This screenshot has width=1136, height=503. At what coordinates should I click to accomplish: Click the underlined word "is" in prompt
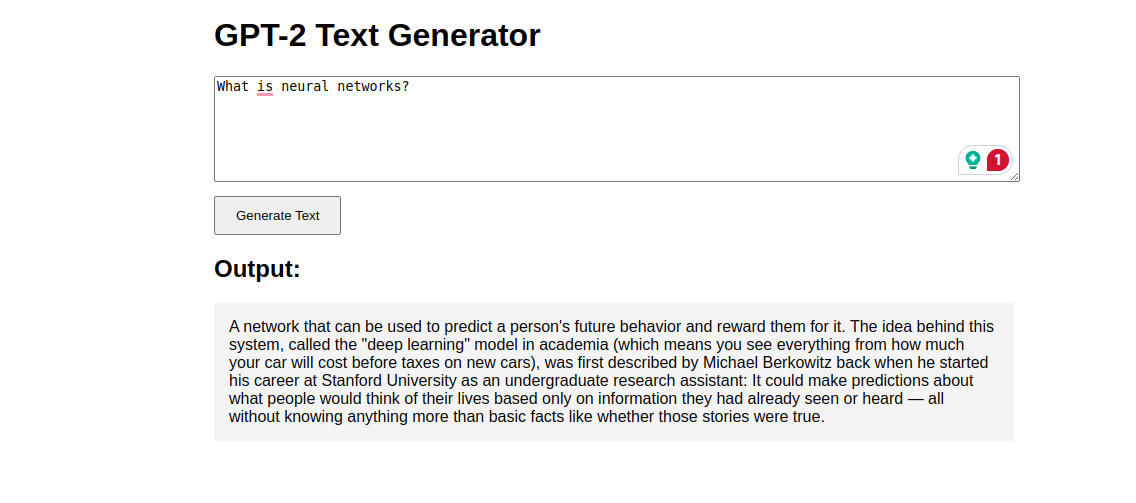tap(265, 87)
